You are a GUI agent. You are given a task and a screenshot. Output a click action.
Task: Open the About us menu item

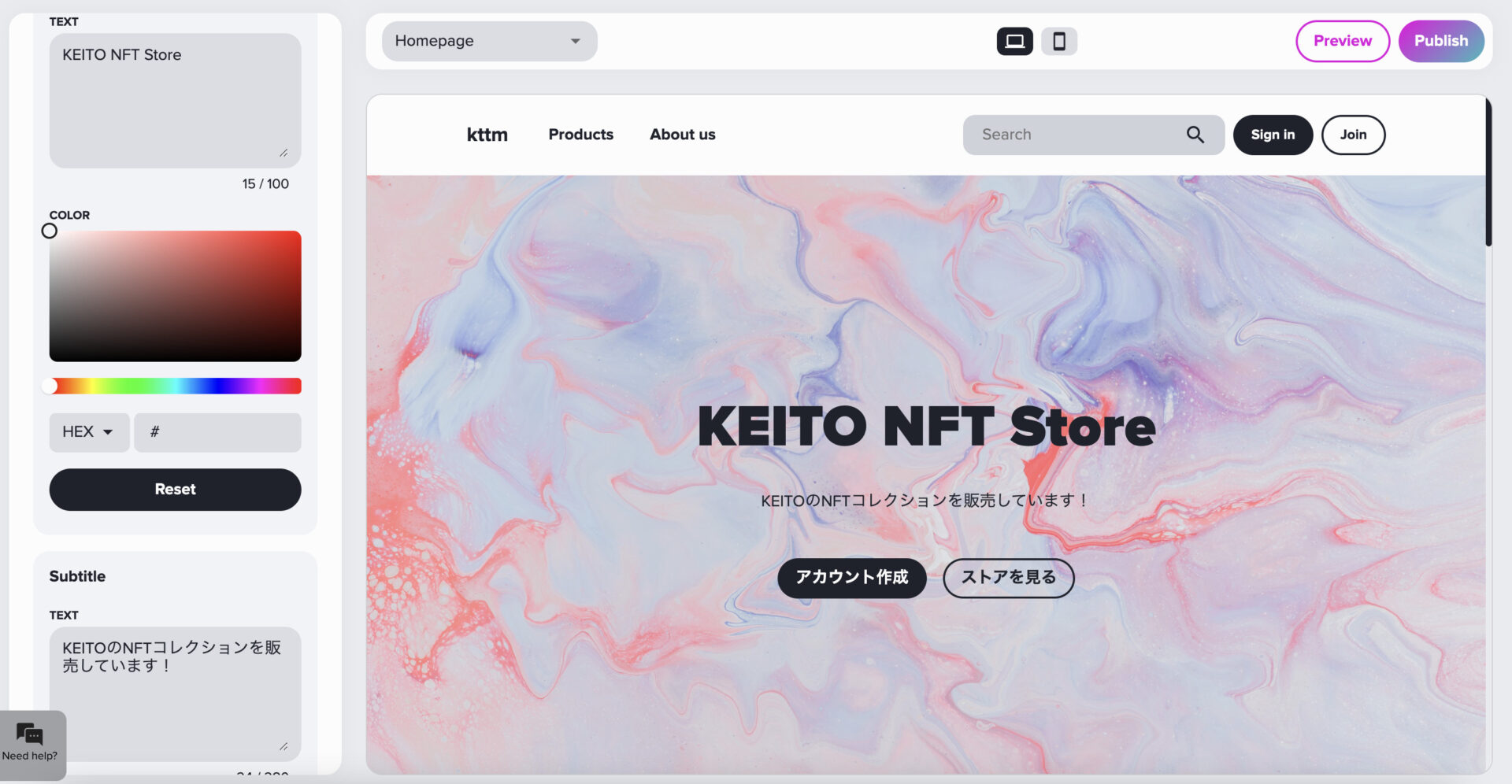[682, 135]
